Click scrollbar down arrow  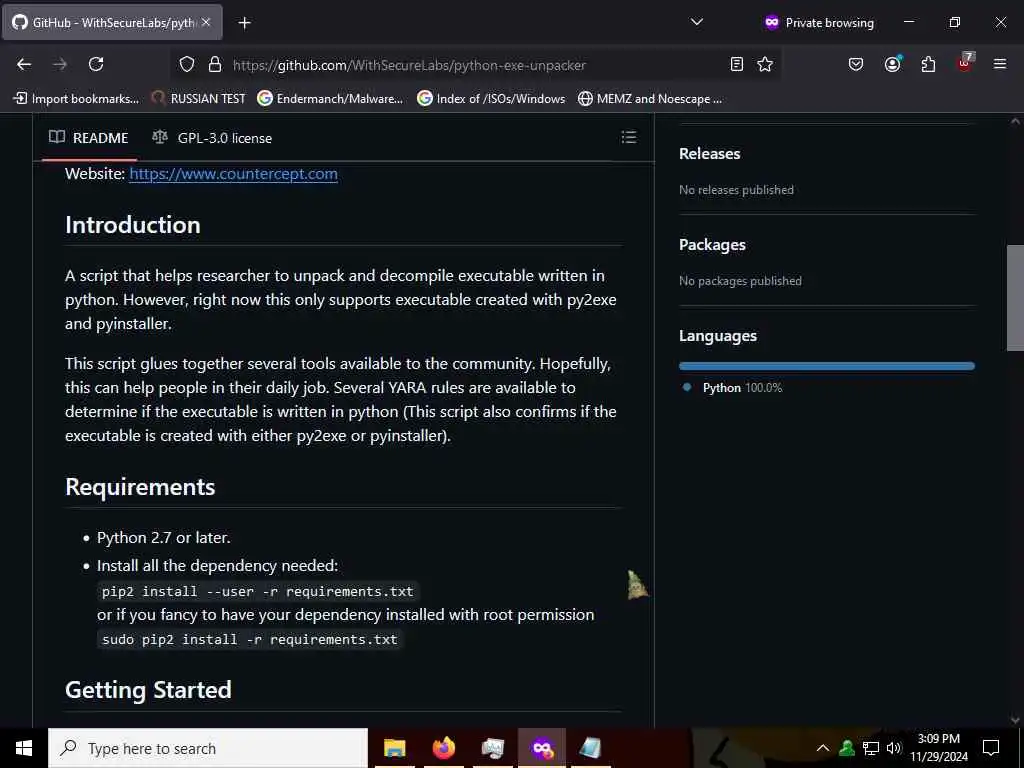click(1015, 720)
